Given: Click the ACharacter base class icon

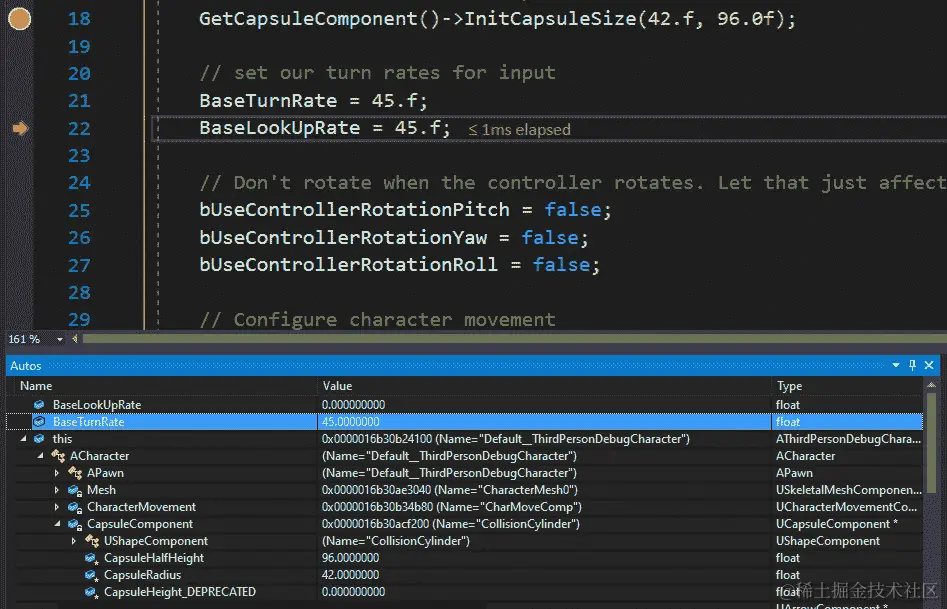Looking at the screenshot, I should [x=58, y=456].
